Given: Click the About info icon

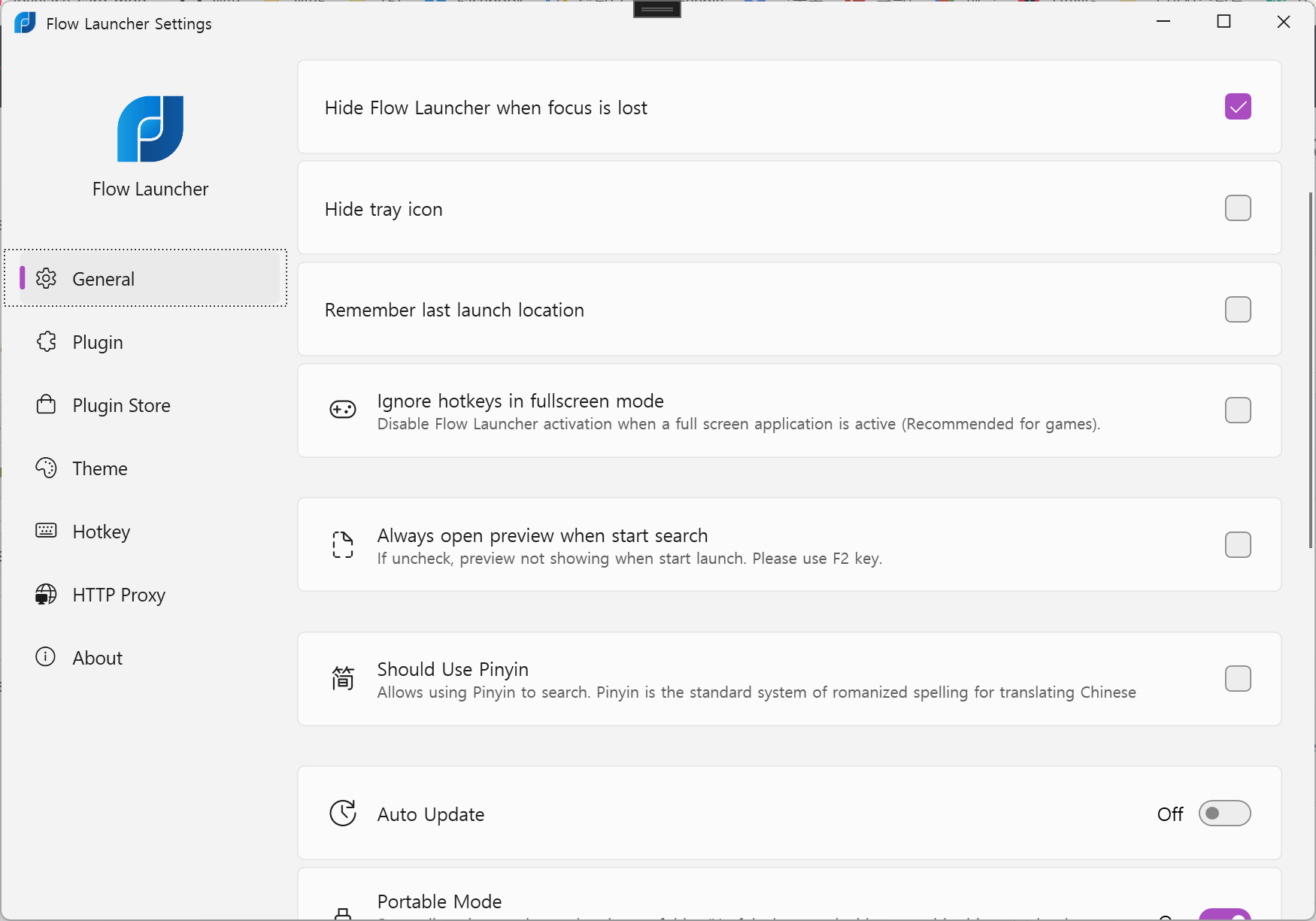Looking at the screenshot, I should point(46,657).
